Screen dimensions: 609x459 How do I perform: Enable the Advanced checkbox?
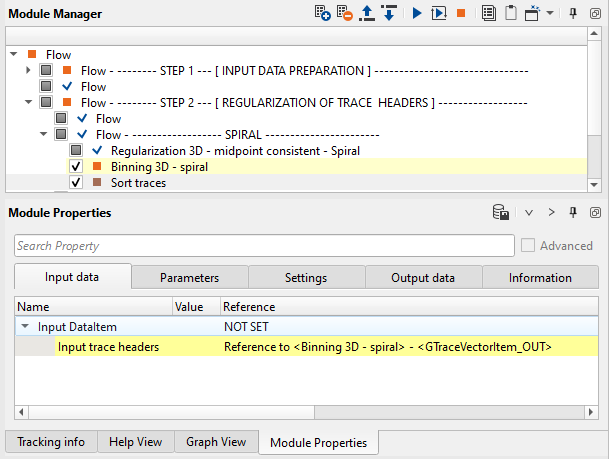coord(529,246)
